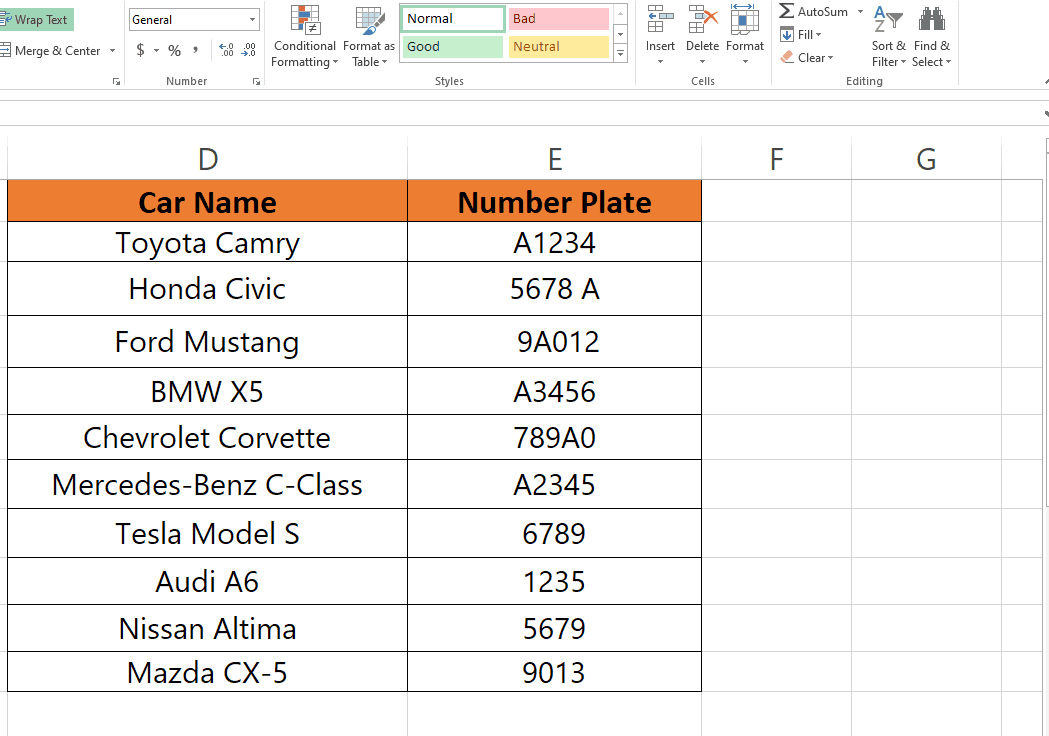Open the Format cells menu
Screen dimensions: 1049x736
pos(745,37)
